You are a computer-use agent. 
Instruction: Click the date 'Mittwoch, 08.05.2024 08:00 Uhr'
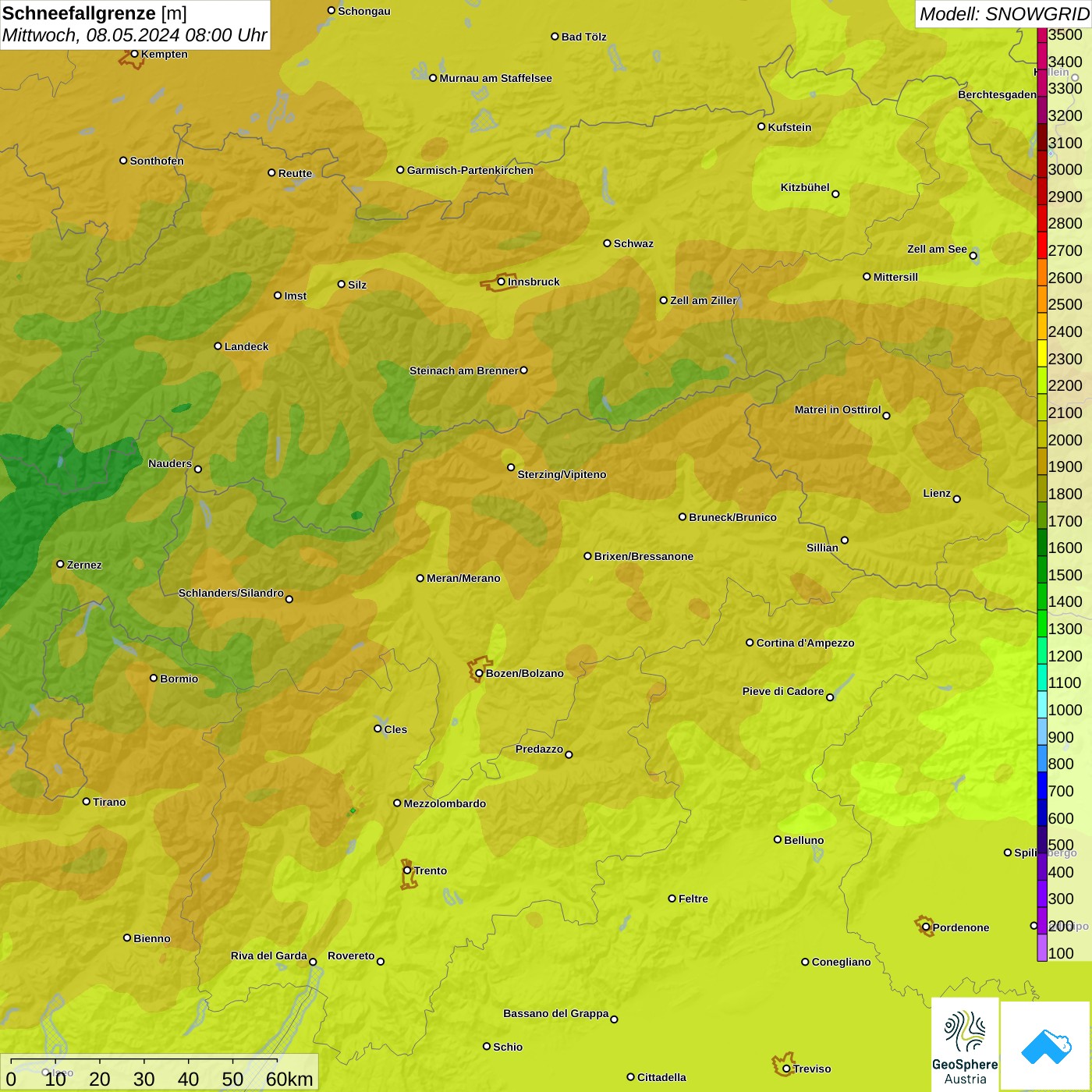(134, 35)
